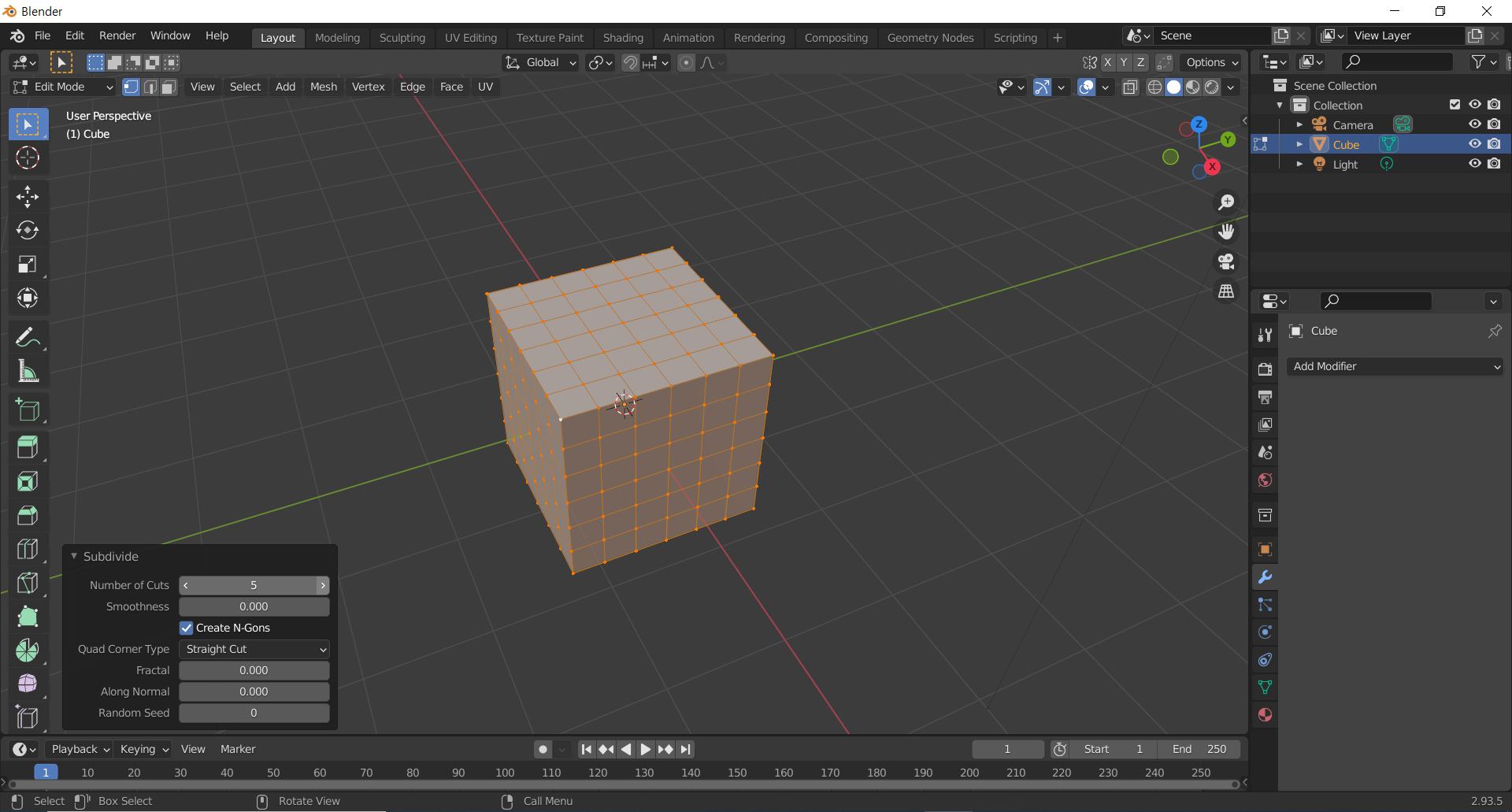This screenshot has height=812, width=1512.
Task: Select the Knife tool
Action: pos(28,583)
